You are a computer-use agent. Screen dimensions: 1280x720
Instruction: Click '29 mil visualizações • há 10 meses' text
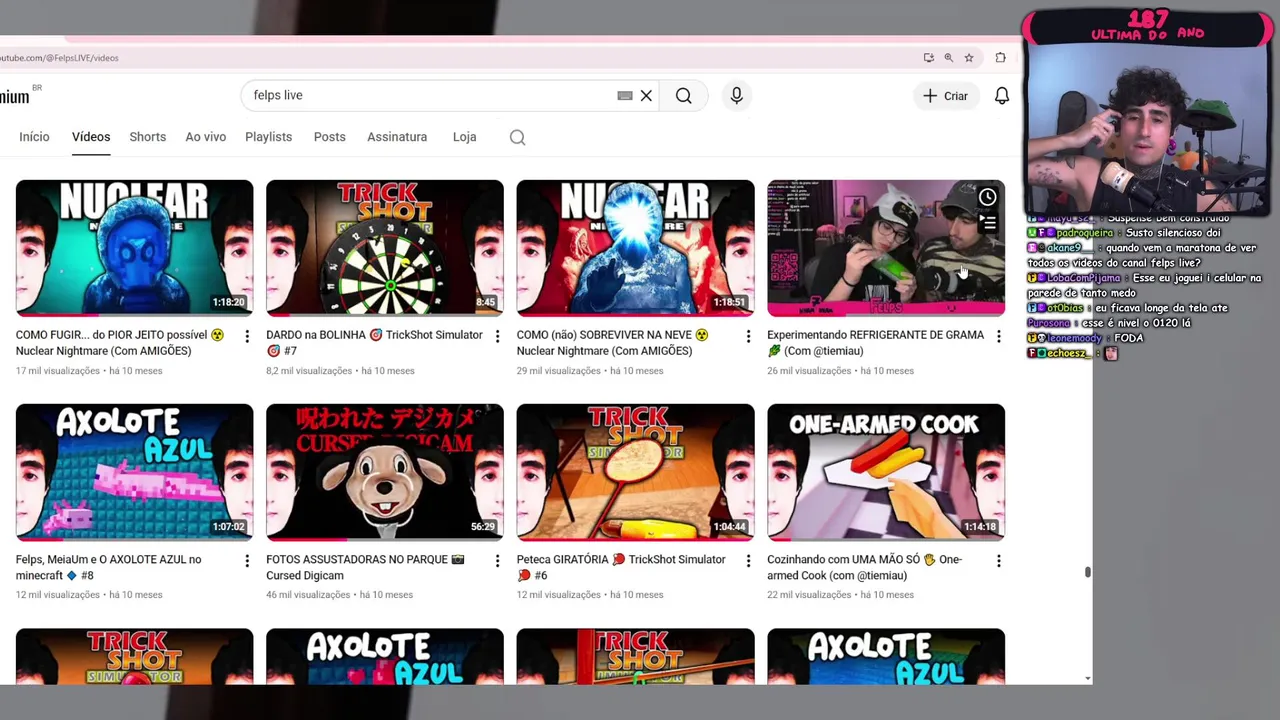590,371
